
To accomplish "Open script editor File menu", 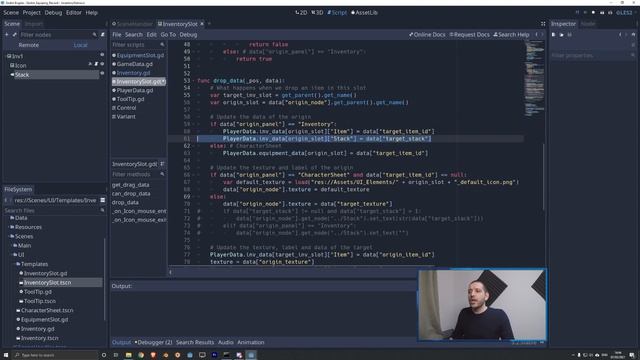I will (117, 35).
